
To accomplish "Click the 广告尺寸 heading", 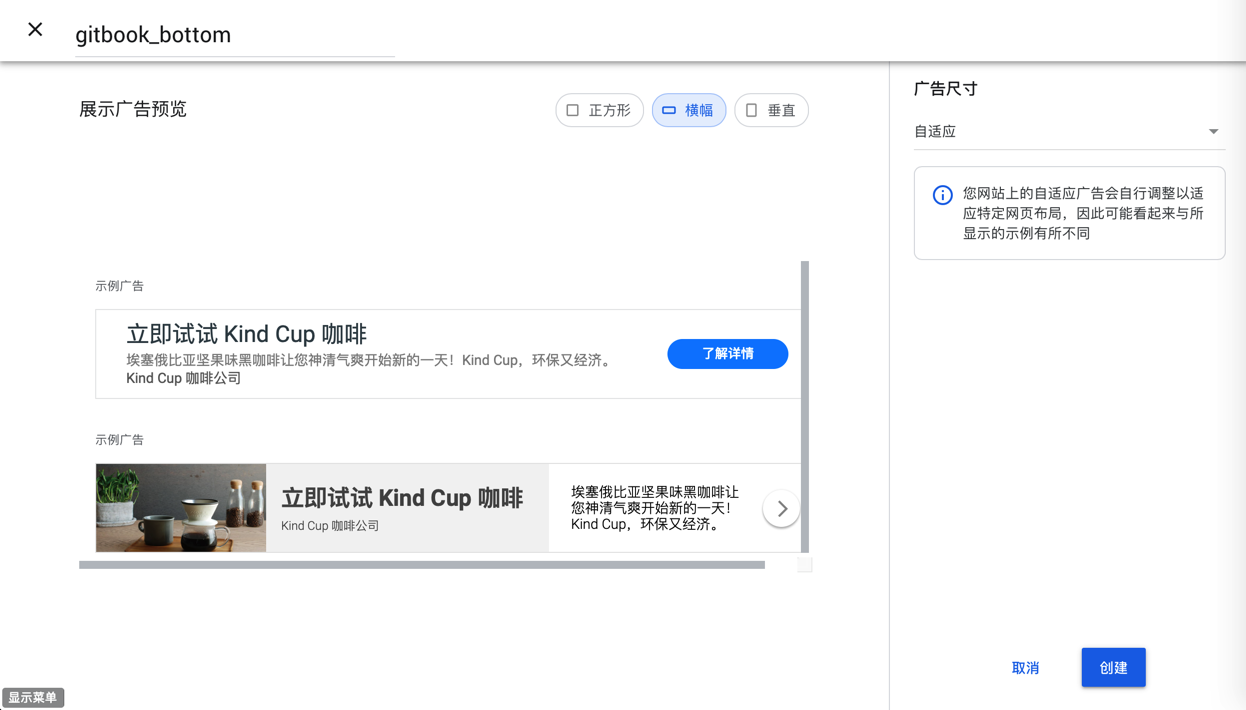I will point(945,89).
